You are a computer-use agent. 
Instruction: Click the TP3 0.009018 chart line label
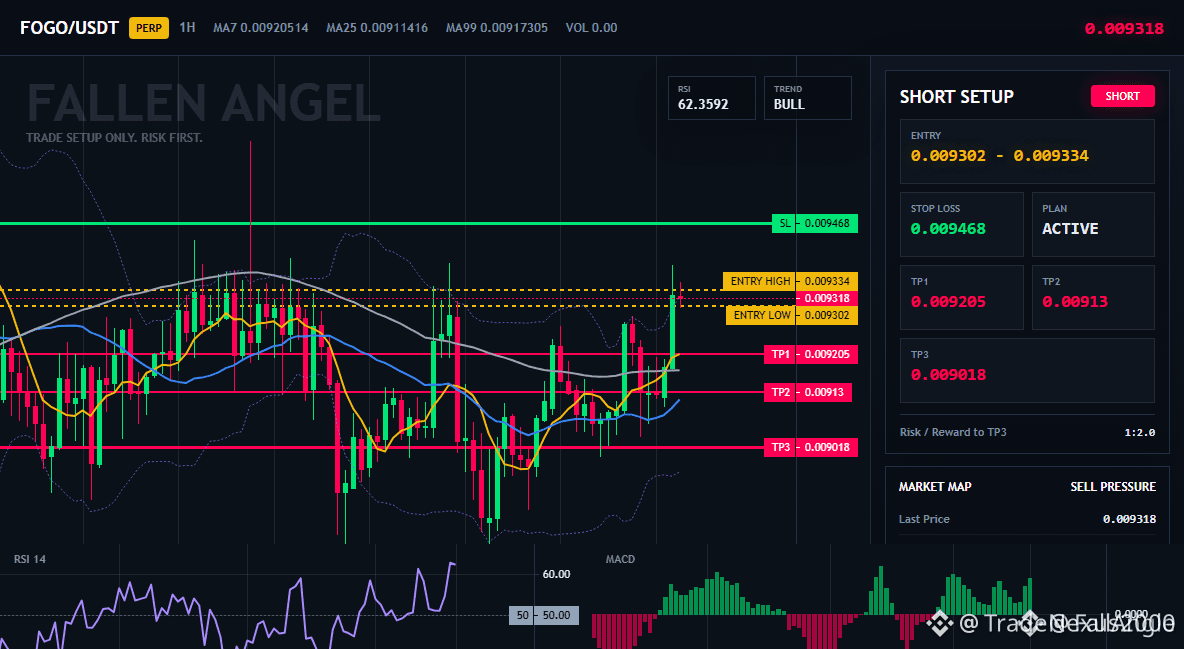[810, 447]
